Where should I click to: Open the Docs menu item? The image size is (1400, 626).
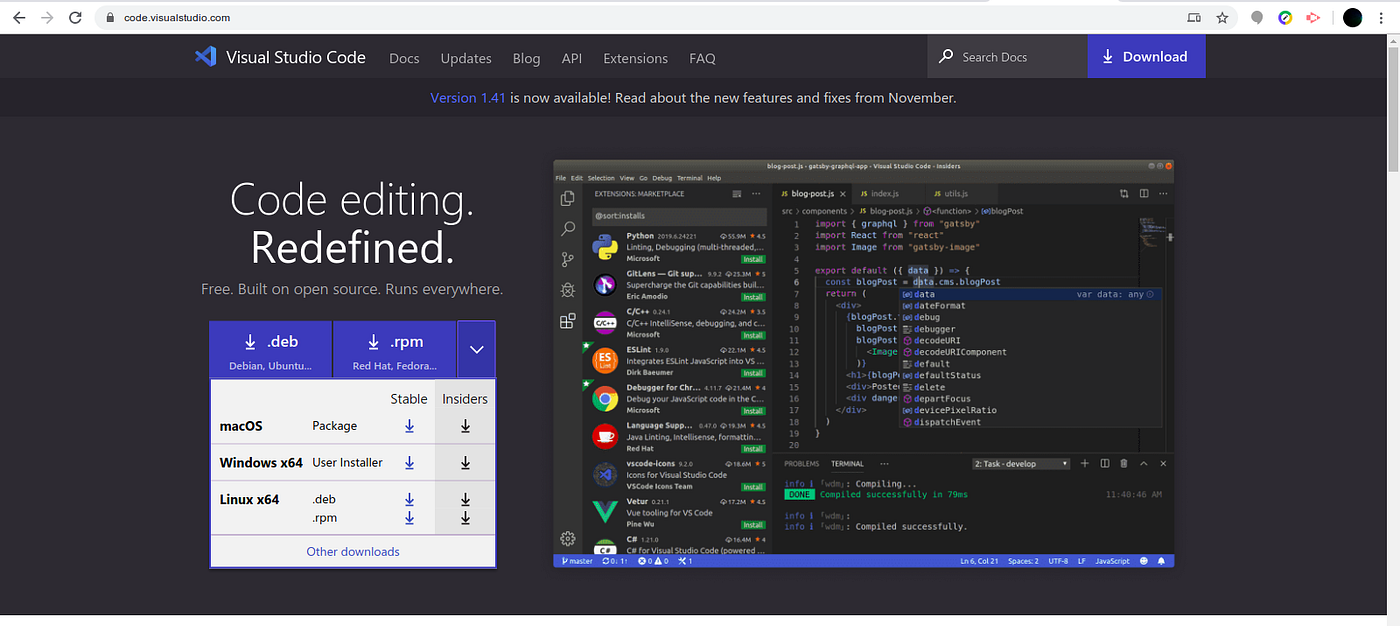coord(404,58)
